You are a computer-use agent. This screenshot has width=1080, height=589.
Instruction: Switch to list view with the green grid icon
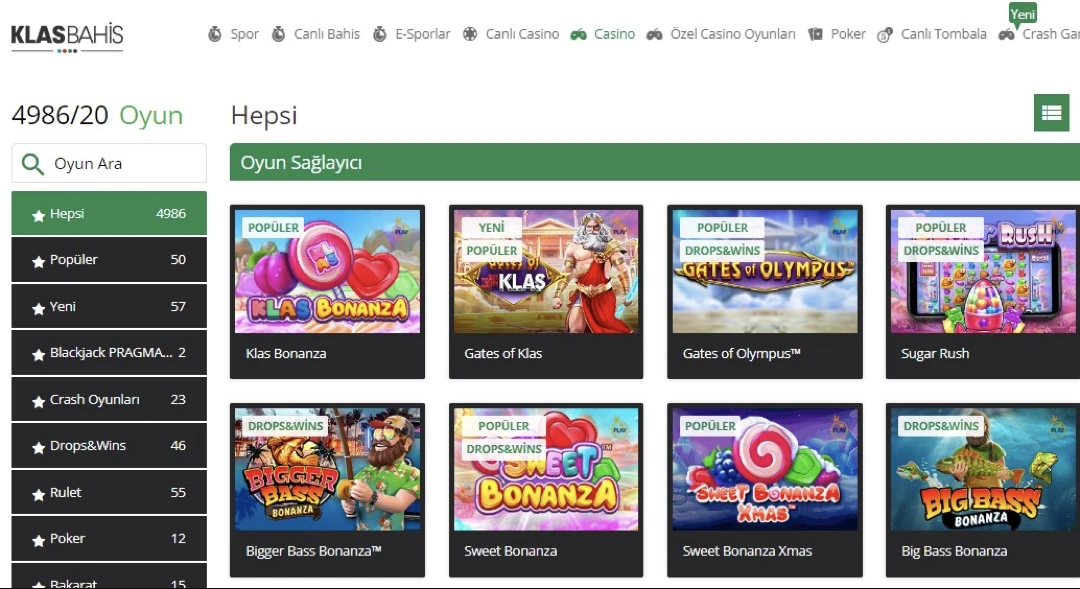pos(1051,113)
